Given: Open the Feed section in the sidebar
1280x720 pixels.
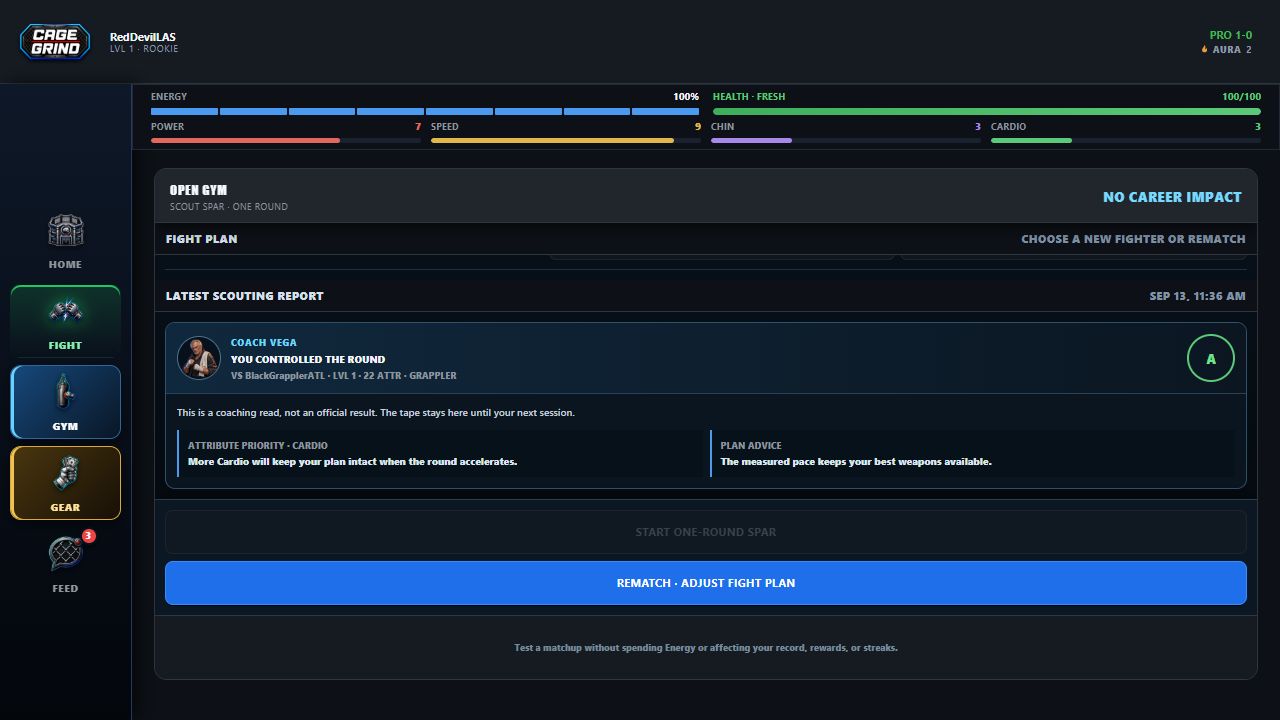Looking at the screenshot, I should point(65,564).
